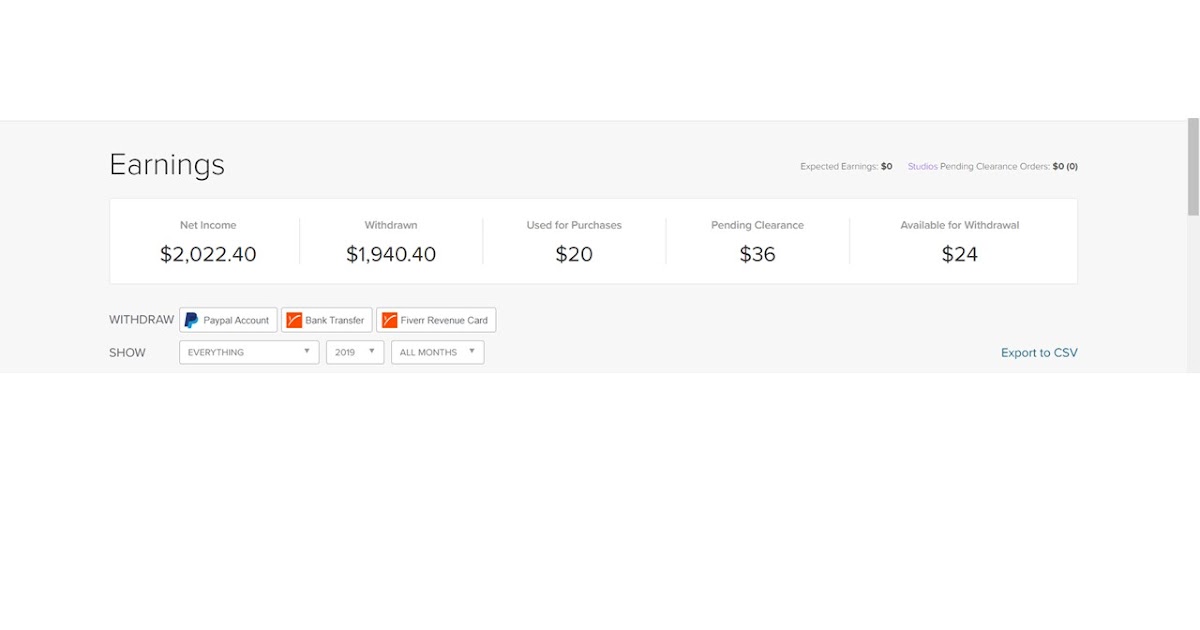Screen dimensions: 1200x630
Task: Click the Withdrawn $1,940.40 amount
Action: (391, 254)
